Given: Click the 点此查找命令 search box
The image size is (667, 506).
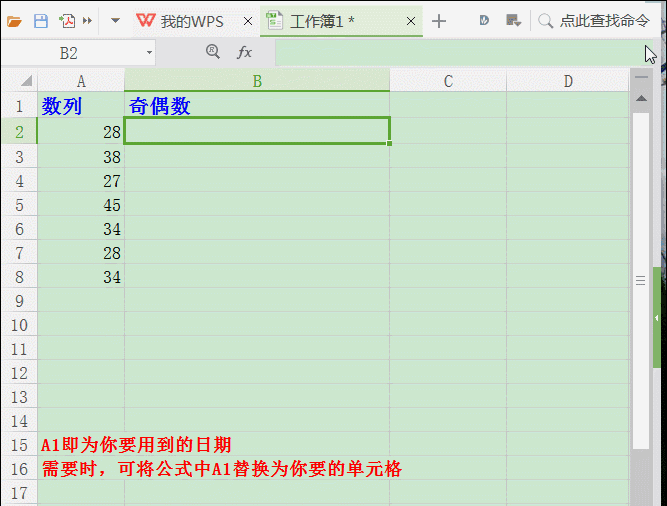Looking at the screenshot, I should click(604, 21).
